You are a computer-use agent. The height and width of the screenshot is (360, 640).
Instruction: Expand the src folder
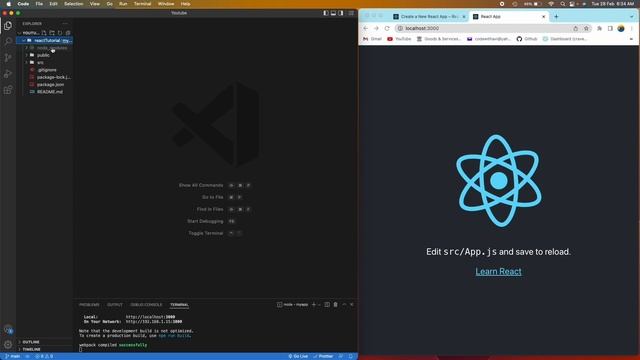tap(45, 62)
